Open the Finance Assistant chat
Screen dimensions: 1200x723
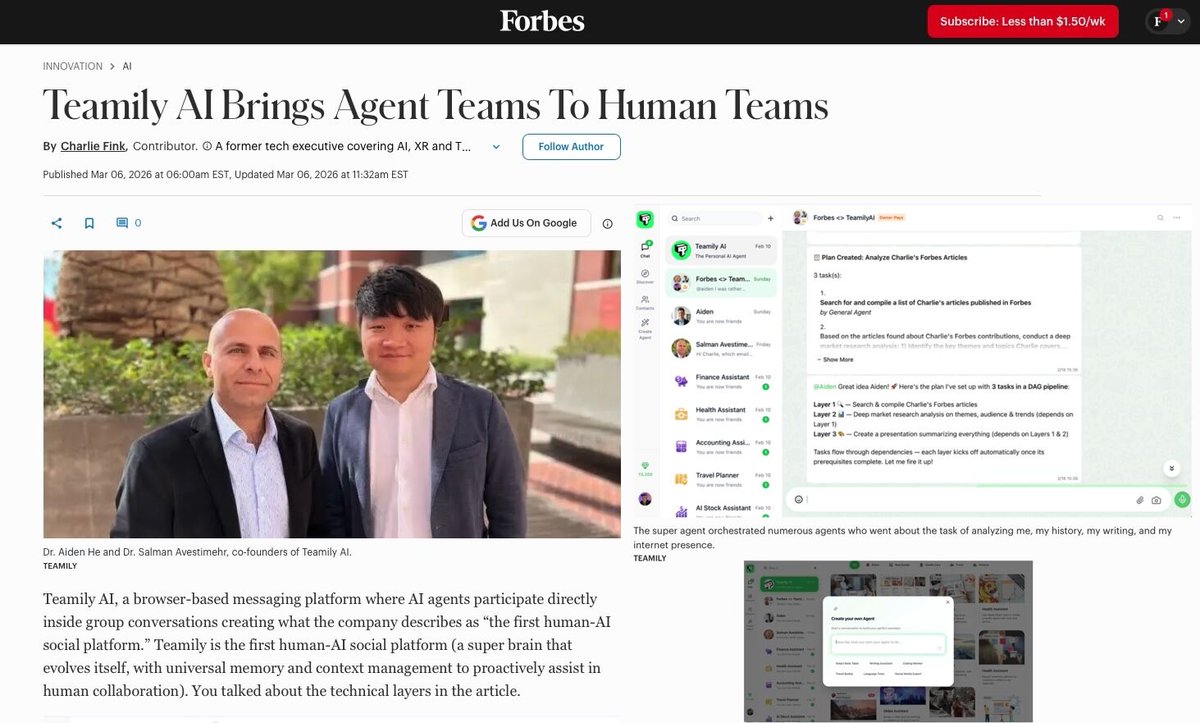[x=722, y=381]
